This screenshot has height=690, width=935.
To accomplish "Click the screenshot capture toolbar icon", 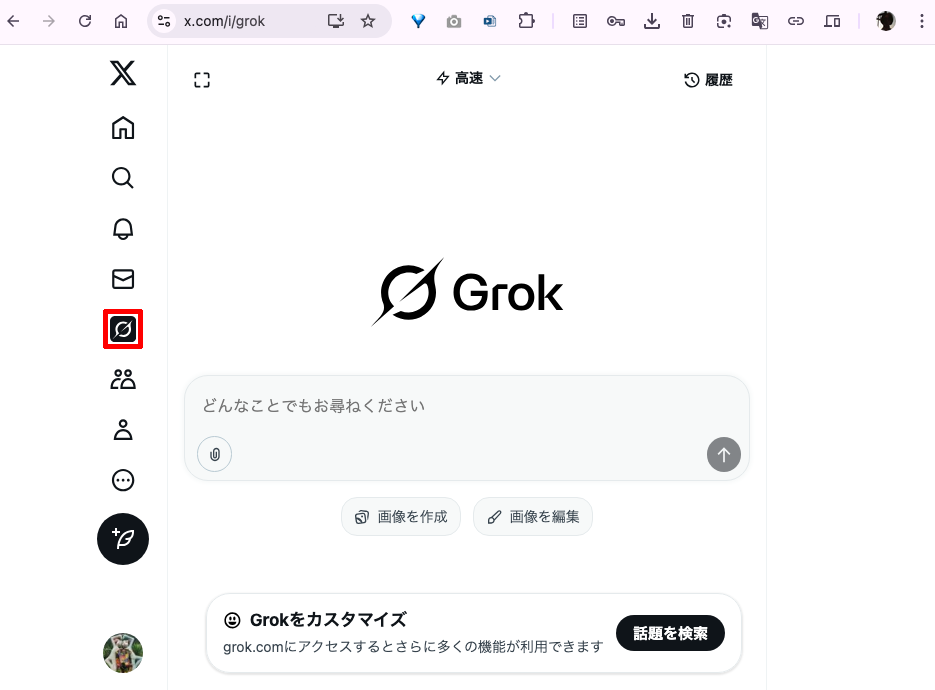I will click(x=724, y=21).
